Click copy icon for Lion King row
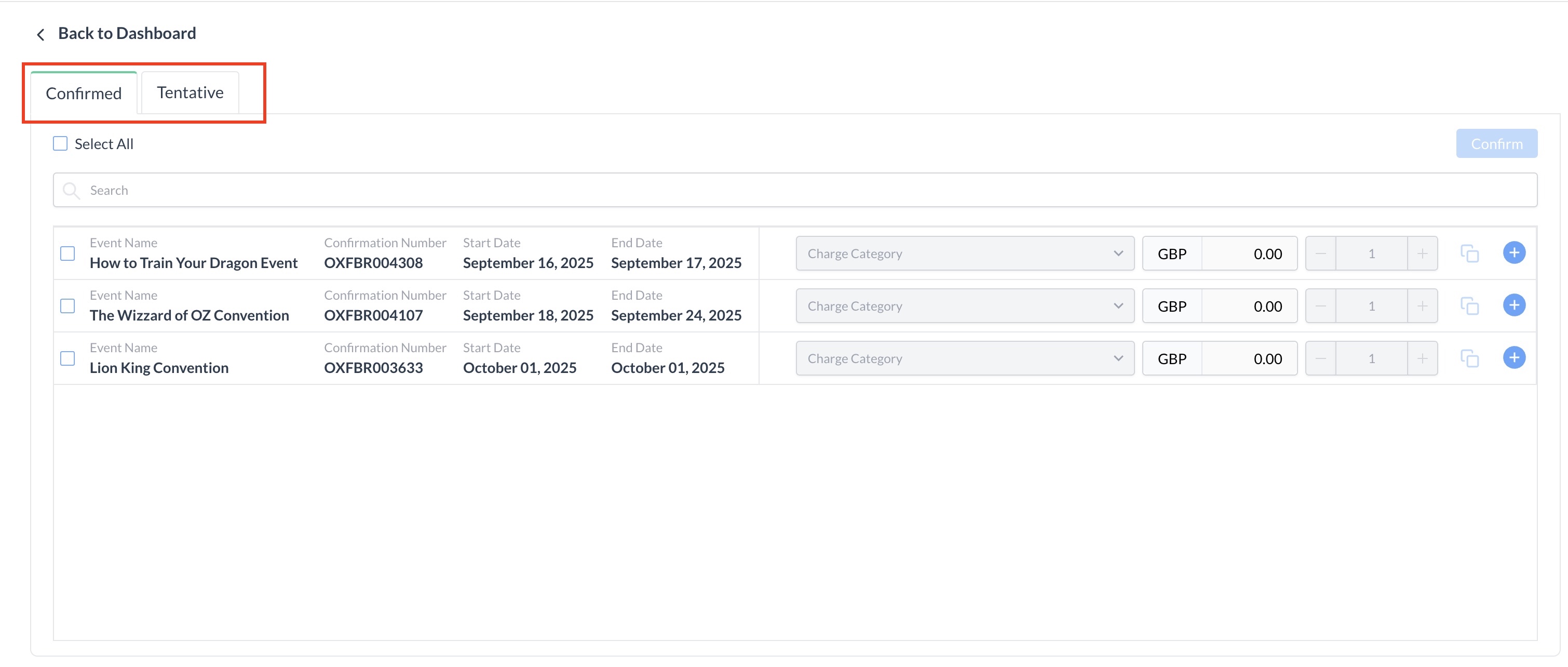This screenshot has width=1568, height=667. (1469, 358)
